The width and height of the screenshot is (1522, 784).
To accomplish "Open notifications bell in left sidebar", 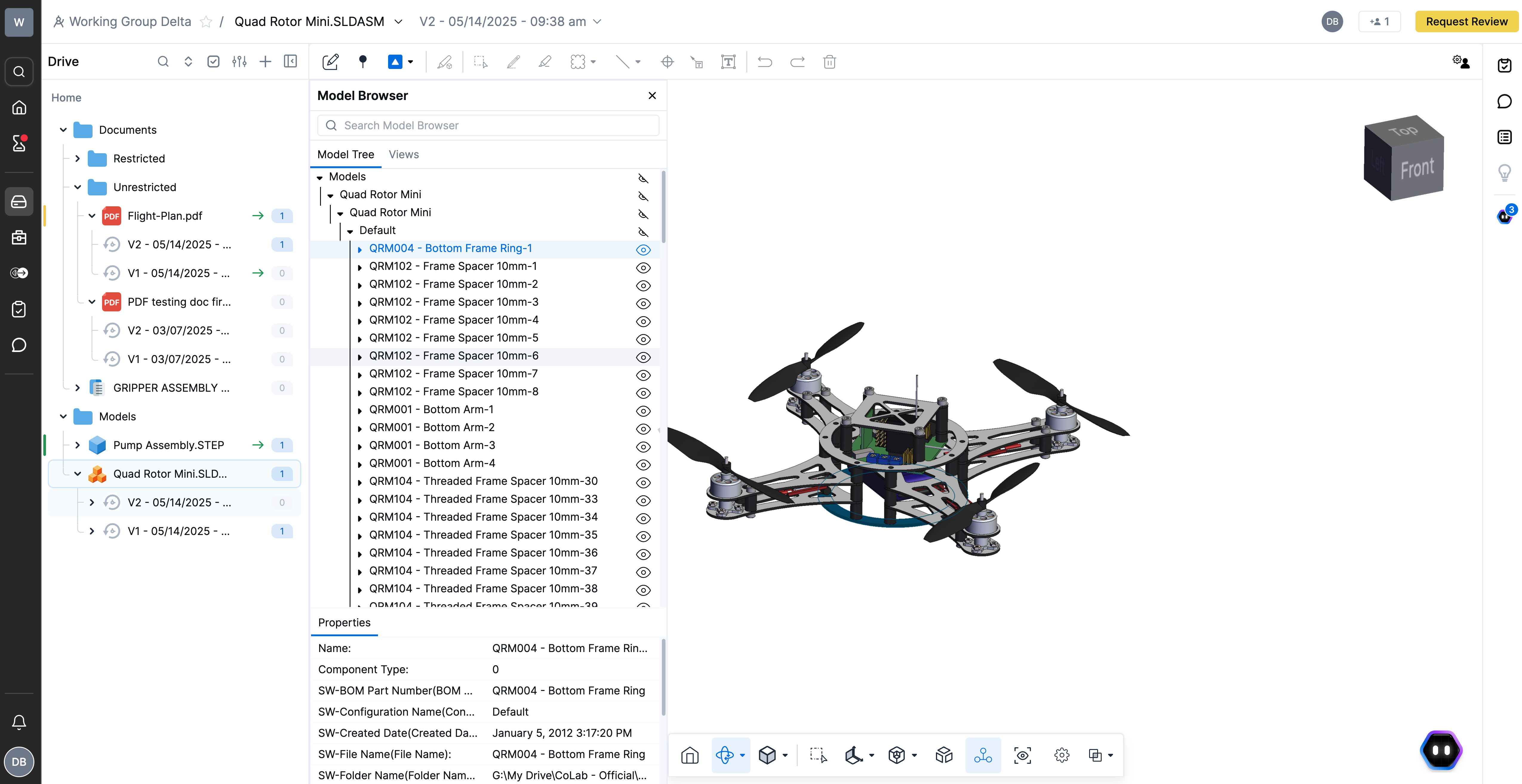I will [x=19, y=722].
